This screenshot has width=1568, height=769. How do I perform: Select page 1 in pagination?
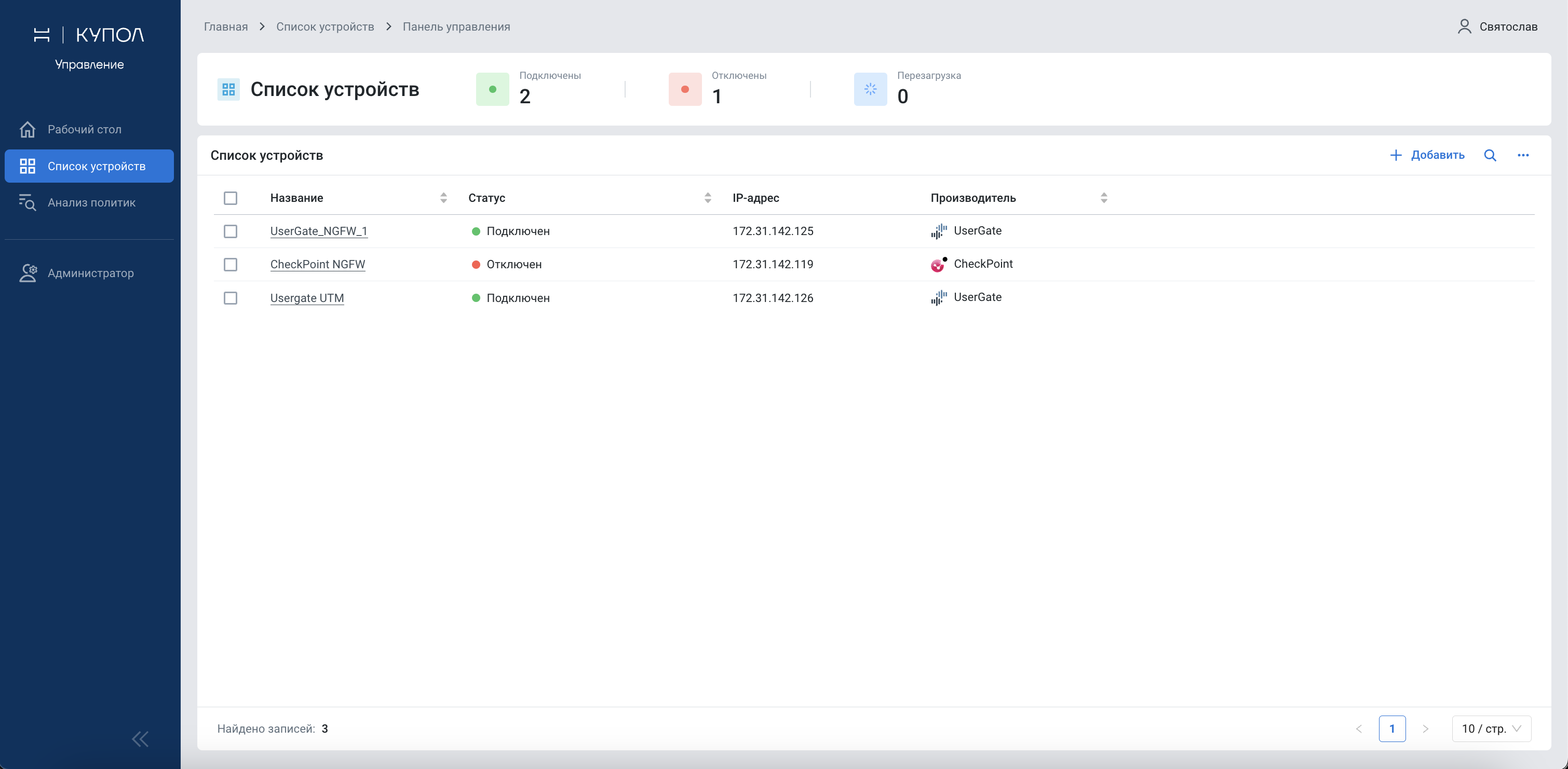point(1392,729)
